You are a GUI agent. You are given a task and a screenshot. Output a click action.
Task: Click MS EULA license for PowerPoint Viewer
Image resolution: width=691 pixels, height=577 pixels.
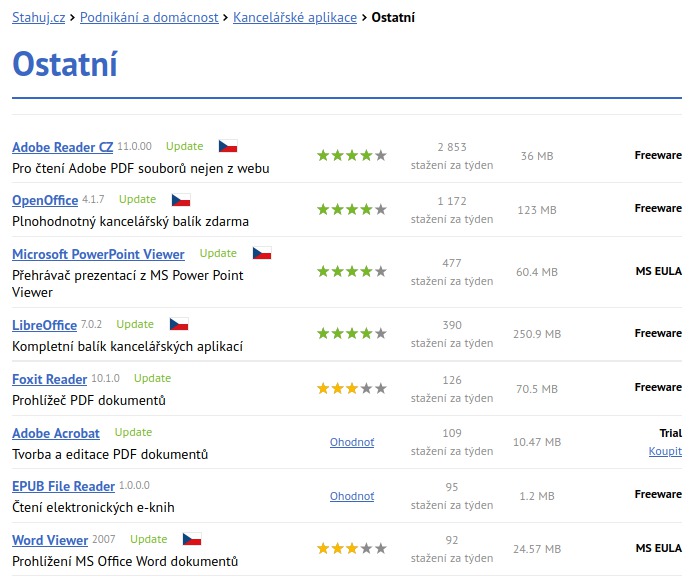659,271
